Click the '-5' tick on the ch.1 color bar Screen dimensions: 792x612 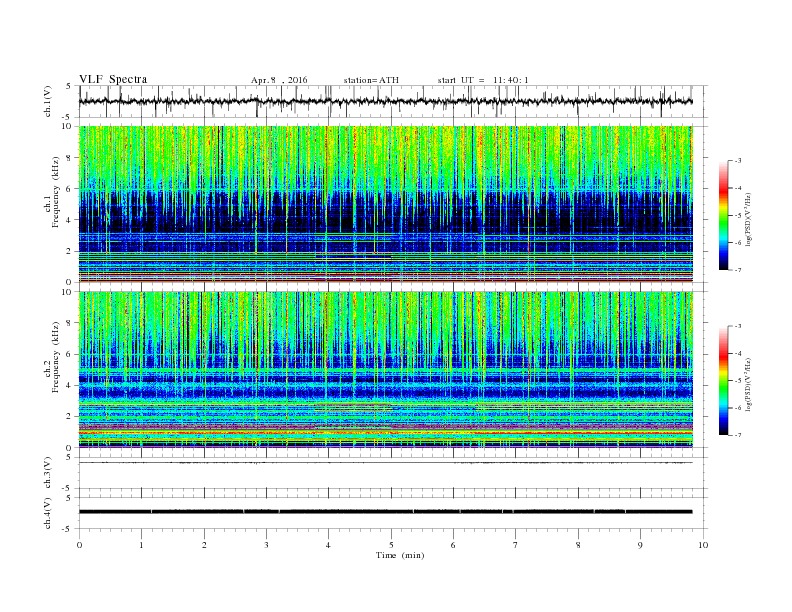pyautogui.click(x=738, y=216)
